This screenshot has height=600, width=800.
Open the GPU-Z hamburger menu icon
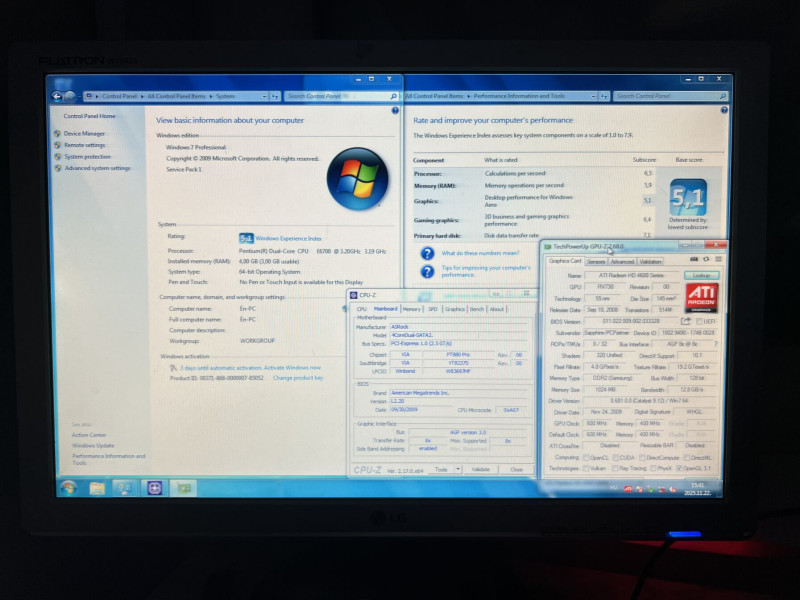(x=718, y=259)
